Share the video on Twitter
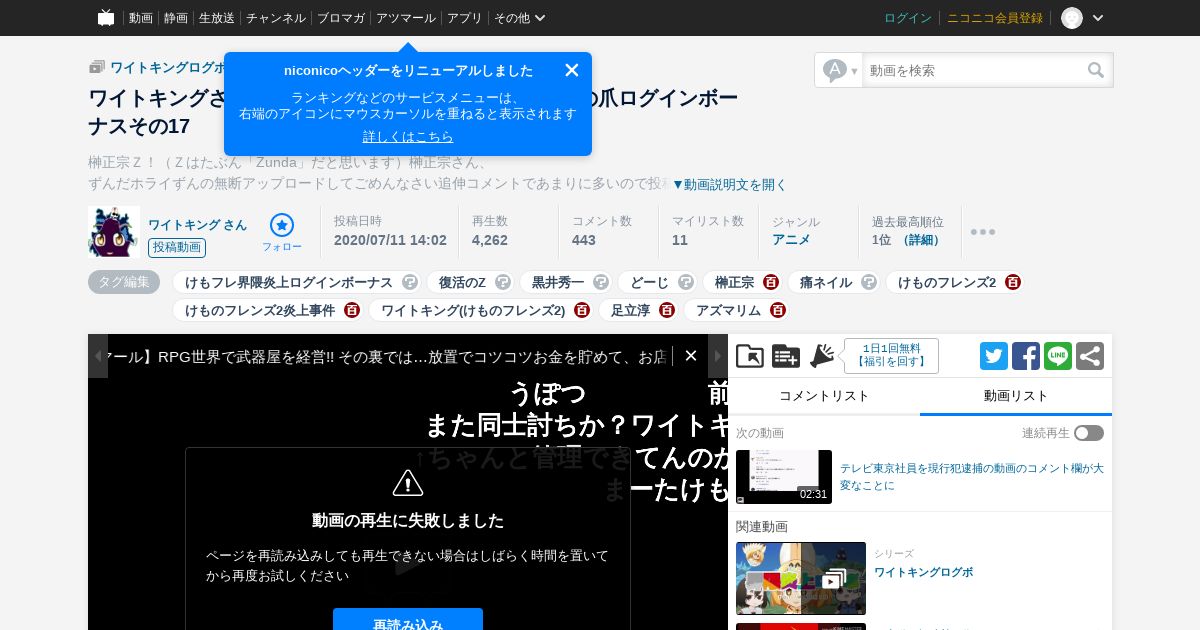Image resolution: width=1200 pixels, height=630 pixels. point(994,356)
